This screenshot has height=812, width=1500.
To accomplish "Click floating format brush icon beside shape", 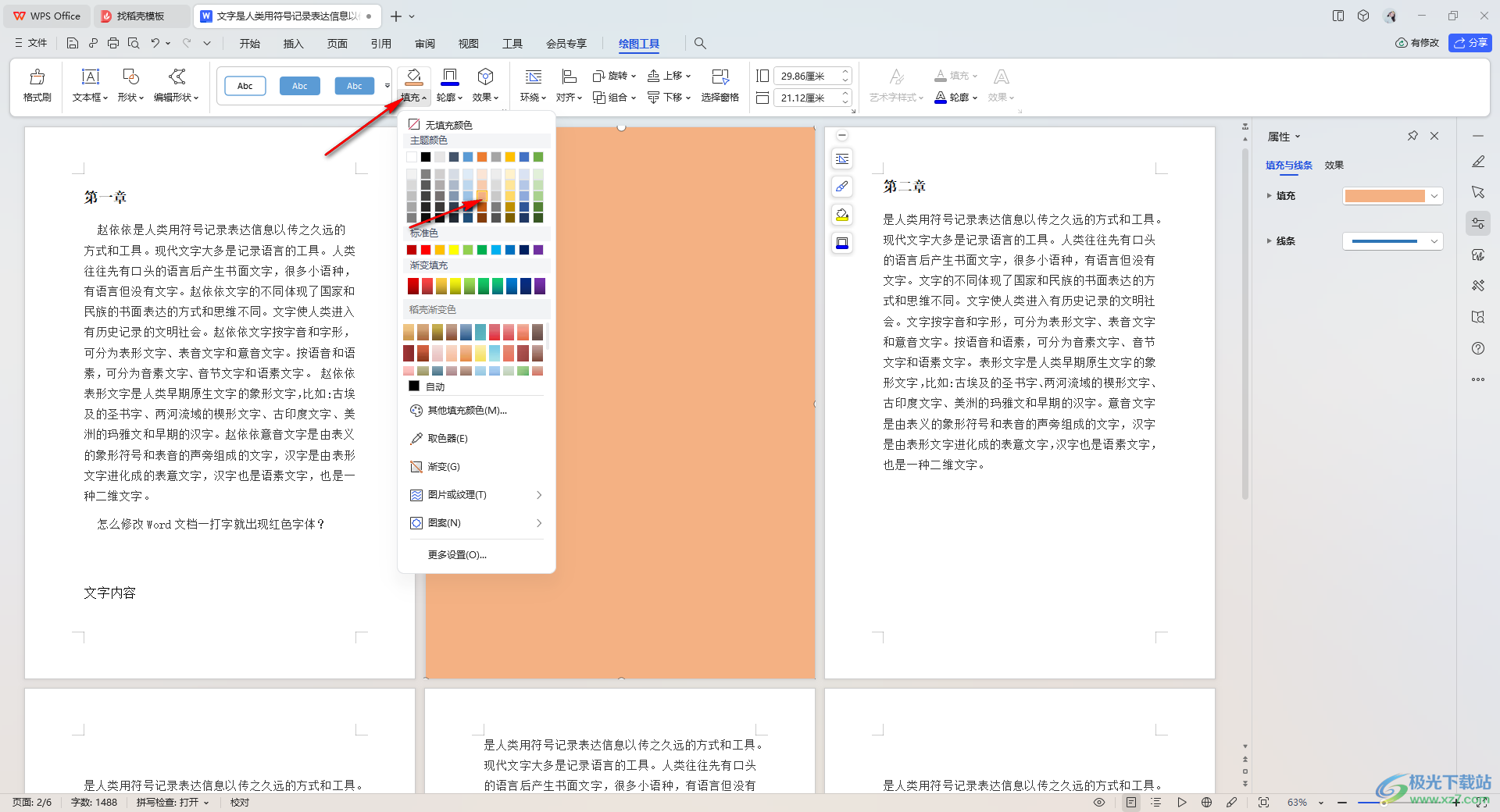I will pyautogui.click(x=842, y=187).
